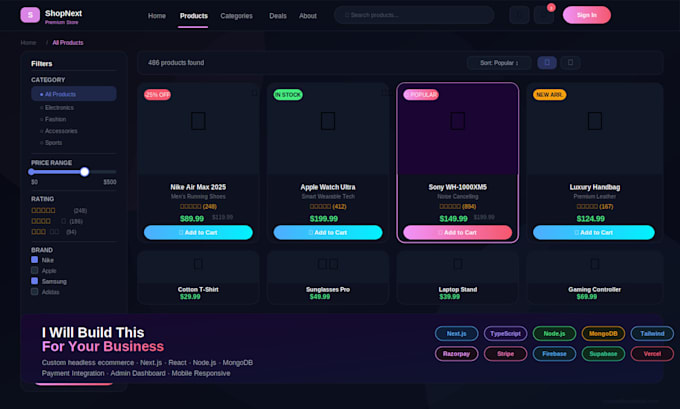Click the Tailwind tech tag
The height and width of the screenshot is (409, 680).
652,334
